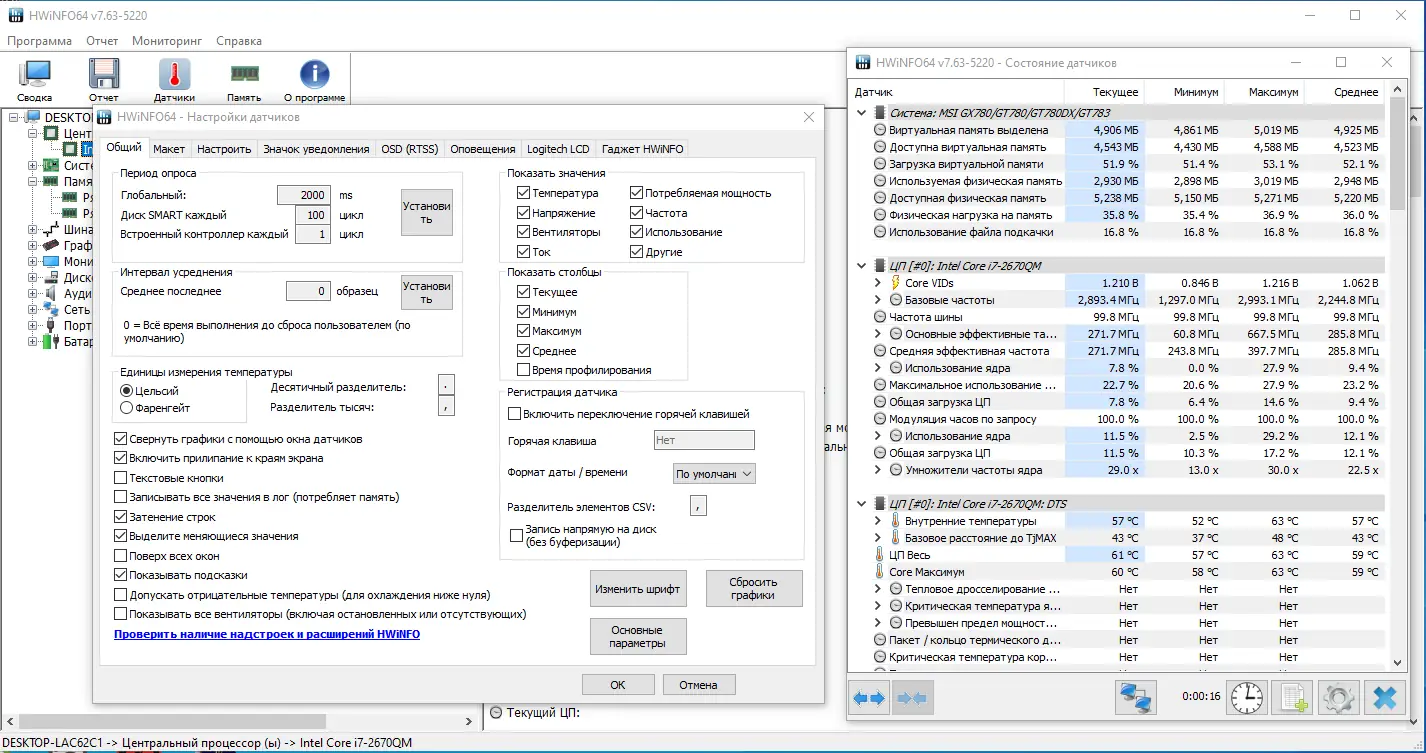1426x753 pixels.
Task: Open Справка menu
Action: pos(239,41)
